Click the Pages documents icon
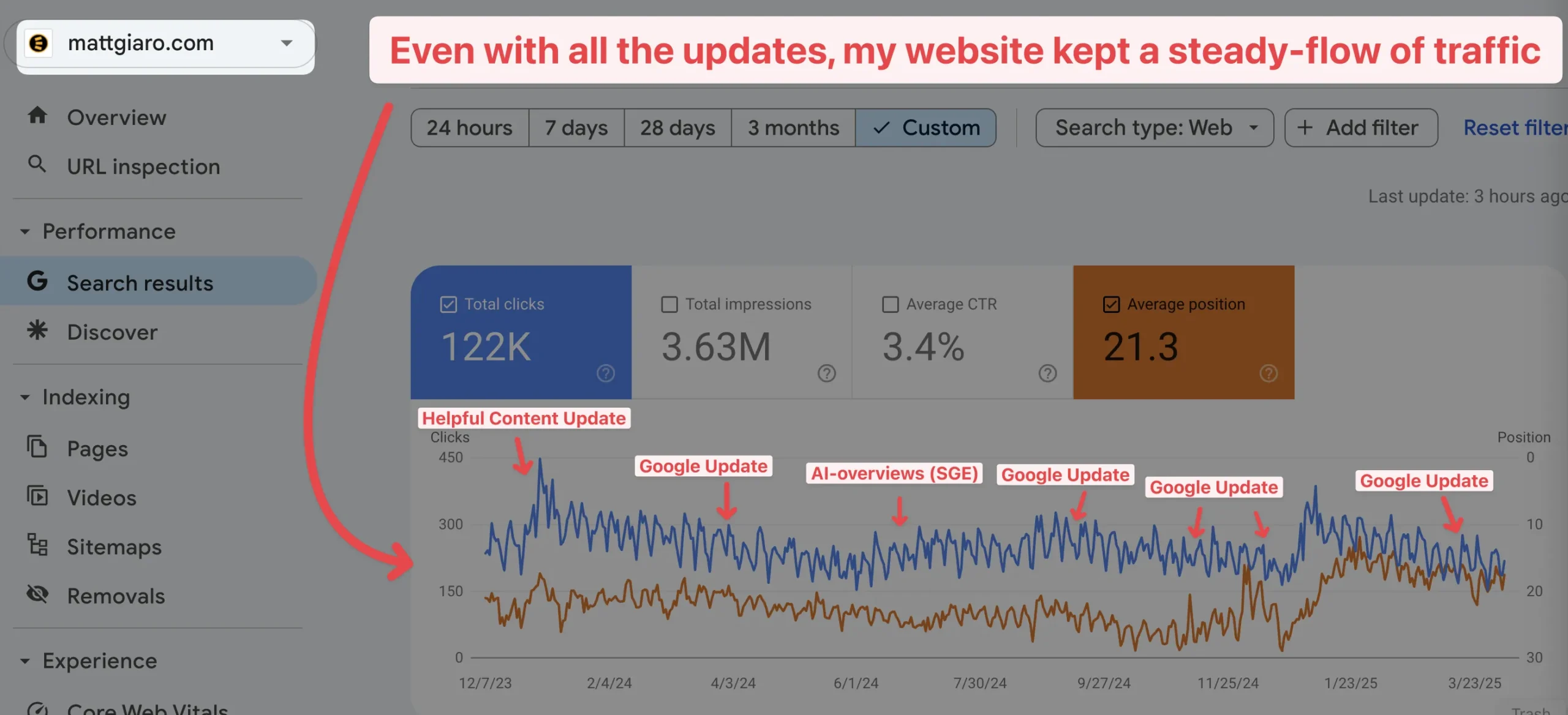 [37, 447]
